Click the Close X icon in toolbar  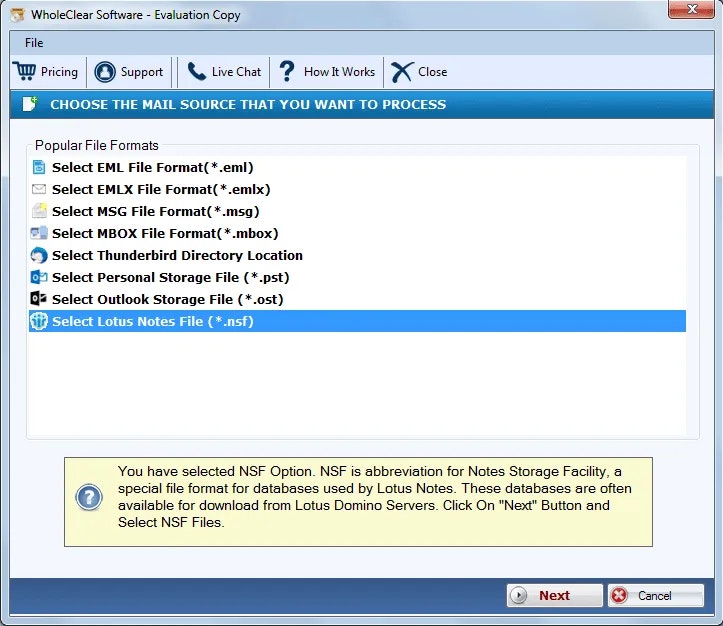tap(402, 72)
